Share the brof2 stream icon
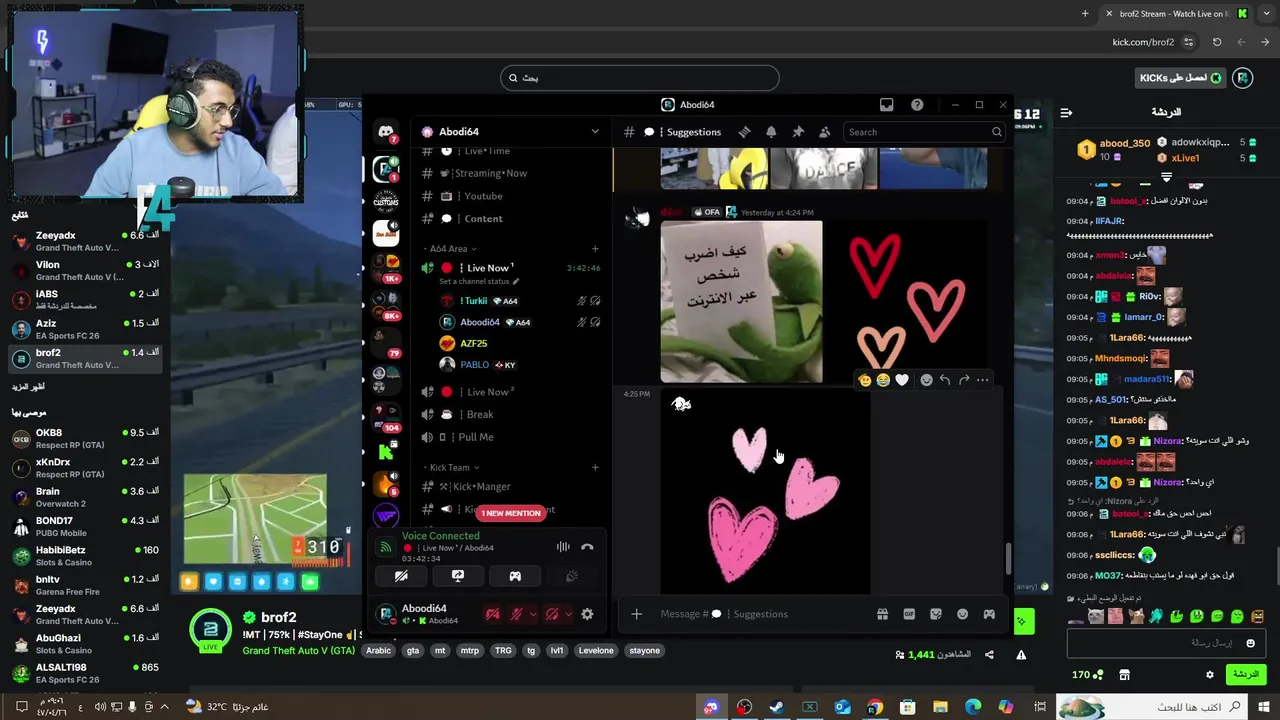The image size is (1280, 720). pos(989,655)
